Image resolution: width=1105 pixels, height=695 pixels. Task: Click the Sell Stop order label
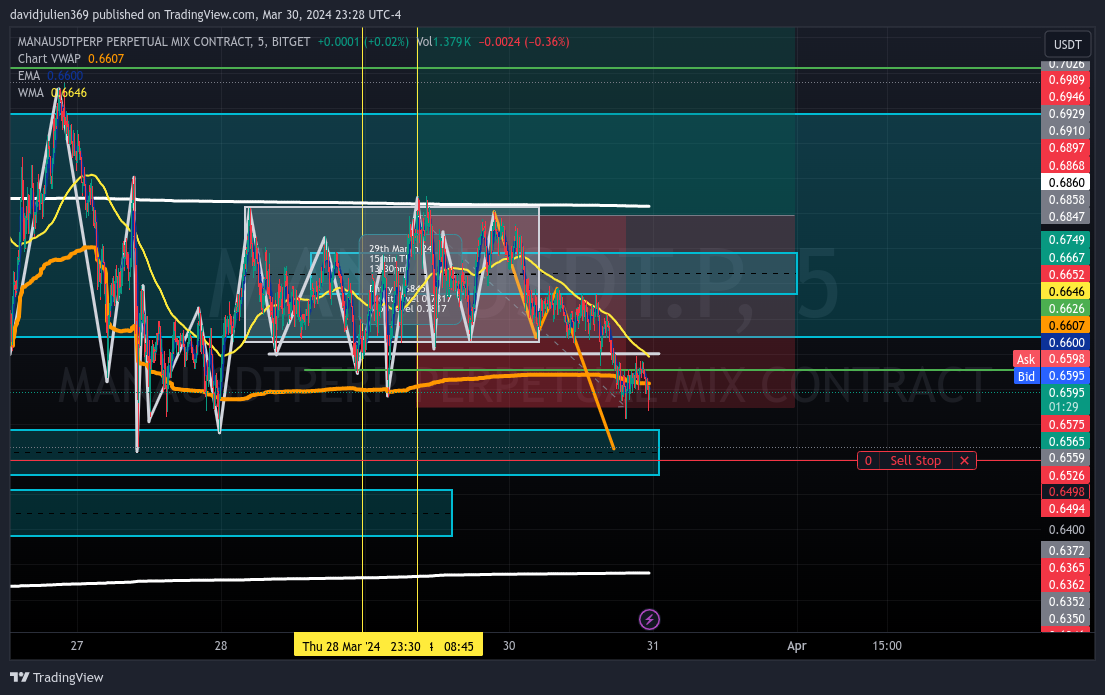pyautogui.click(x=915, y=460)
